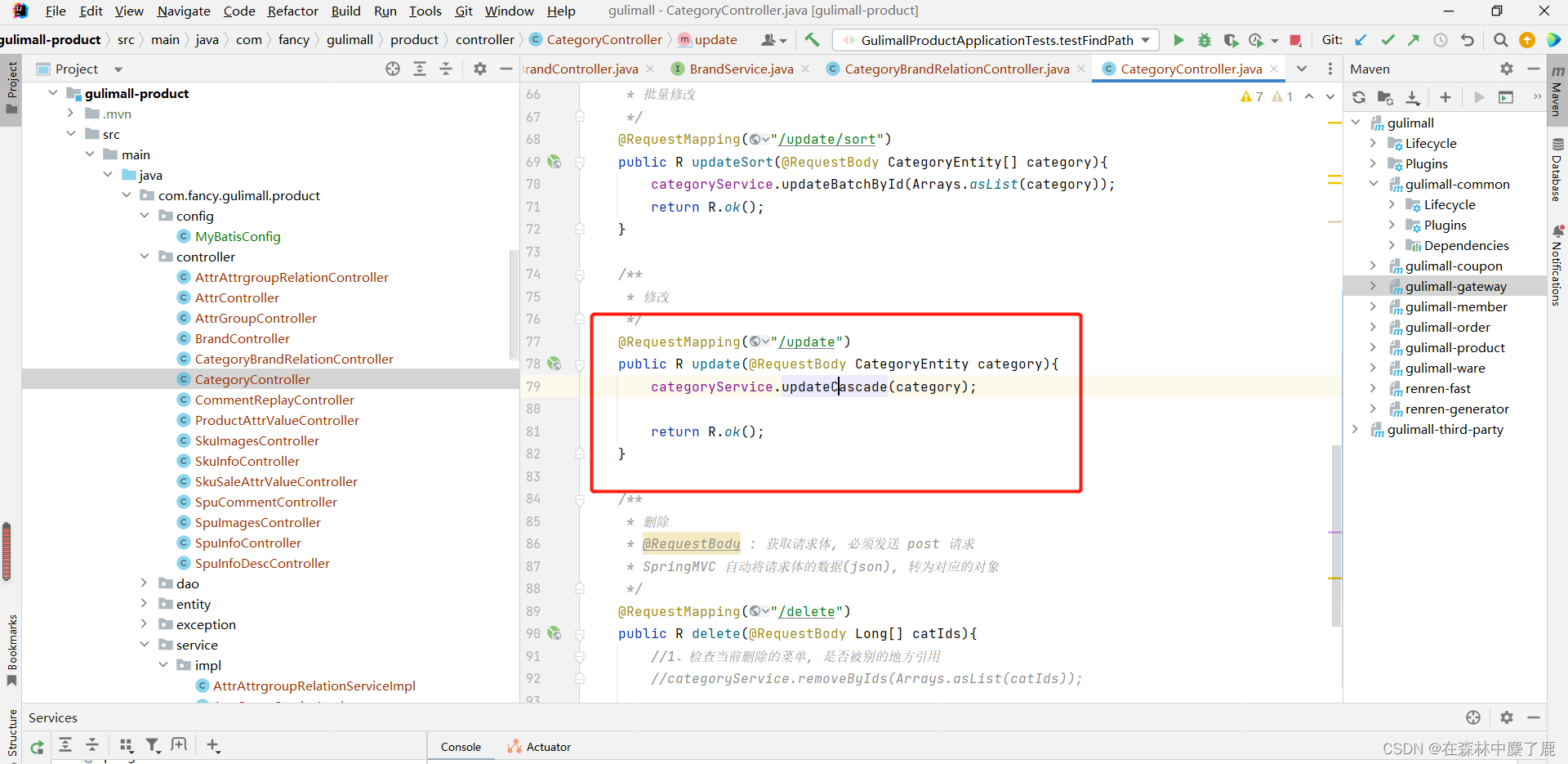1568x764 pixels.
Task: Click the update method breadcrumb
Action: 715,39
